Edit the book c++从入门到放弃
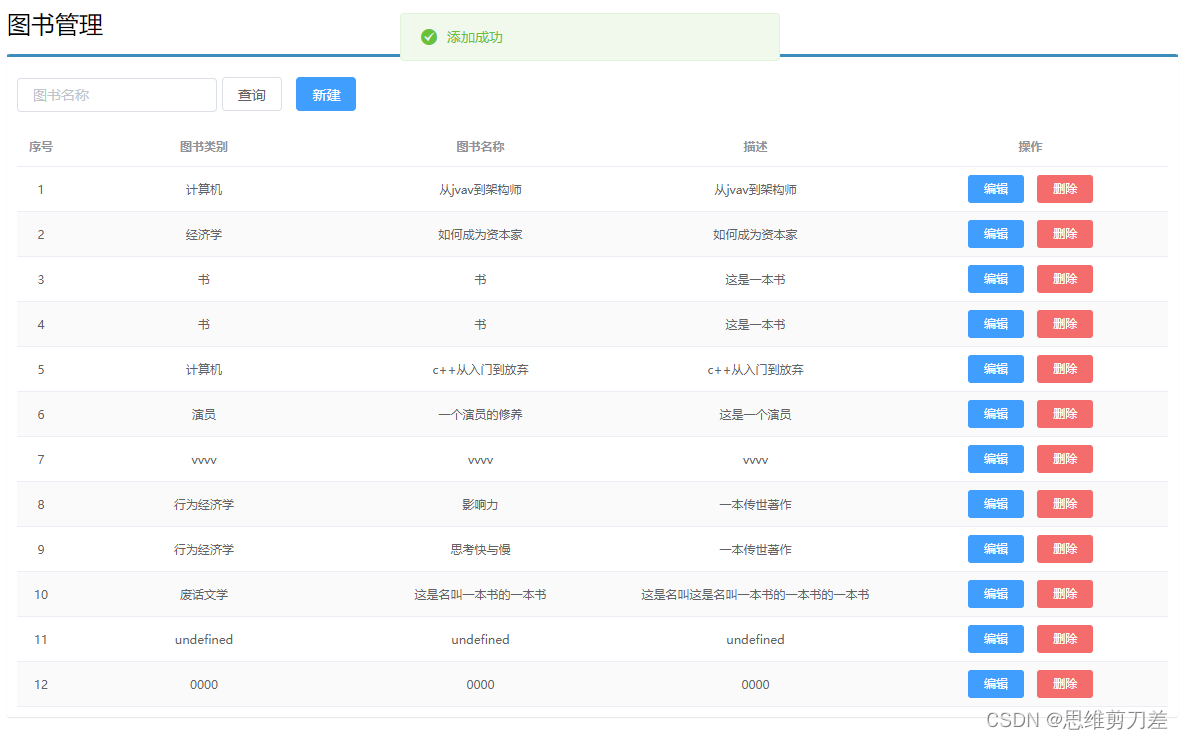 995,368
